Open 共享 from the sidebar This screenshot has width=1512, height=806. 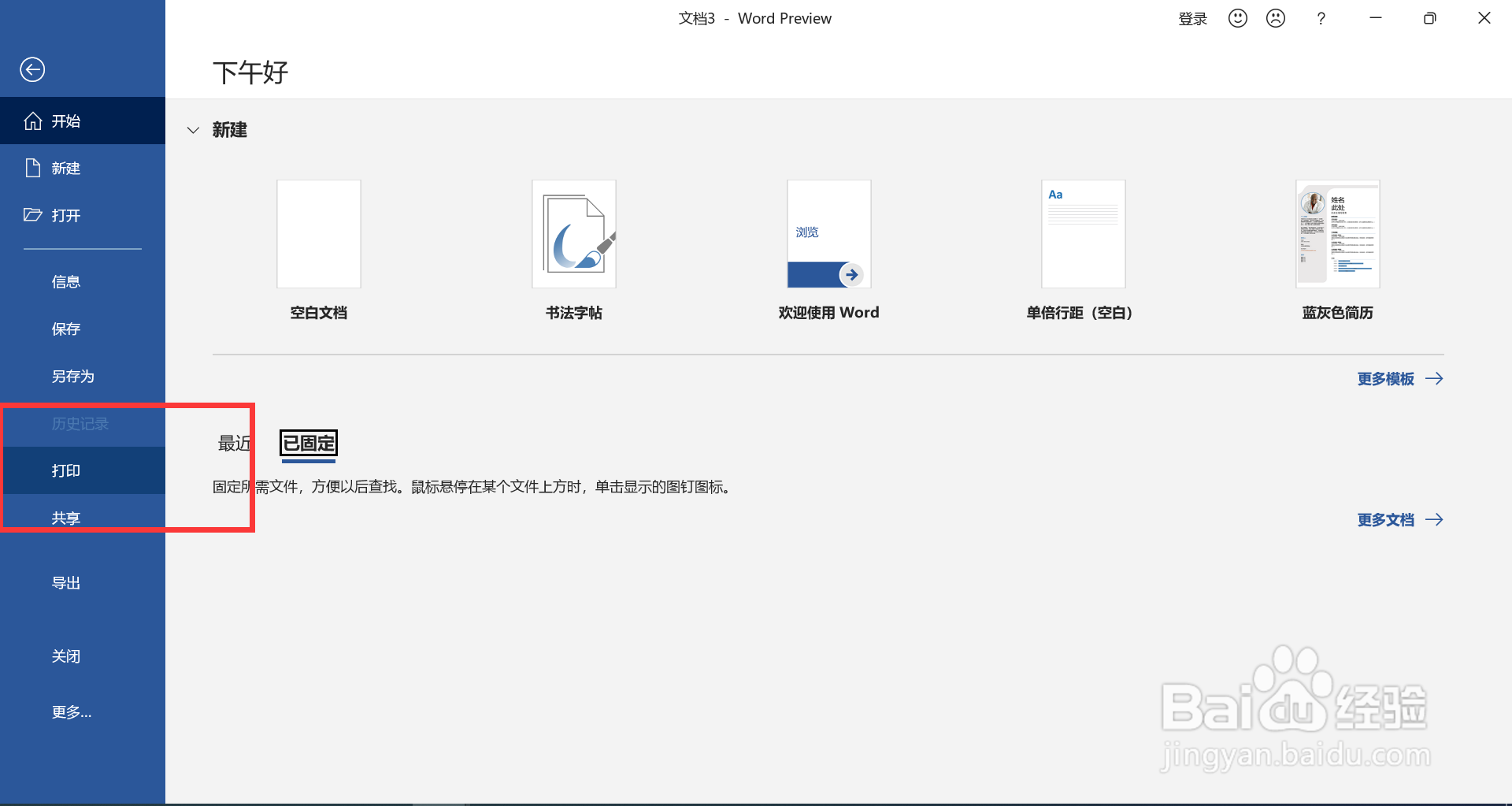pos(83,518)
